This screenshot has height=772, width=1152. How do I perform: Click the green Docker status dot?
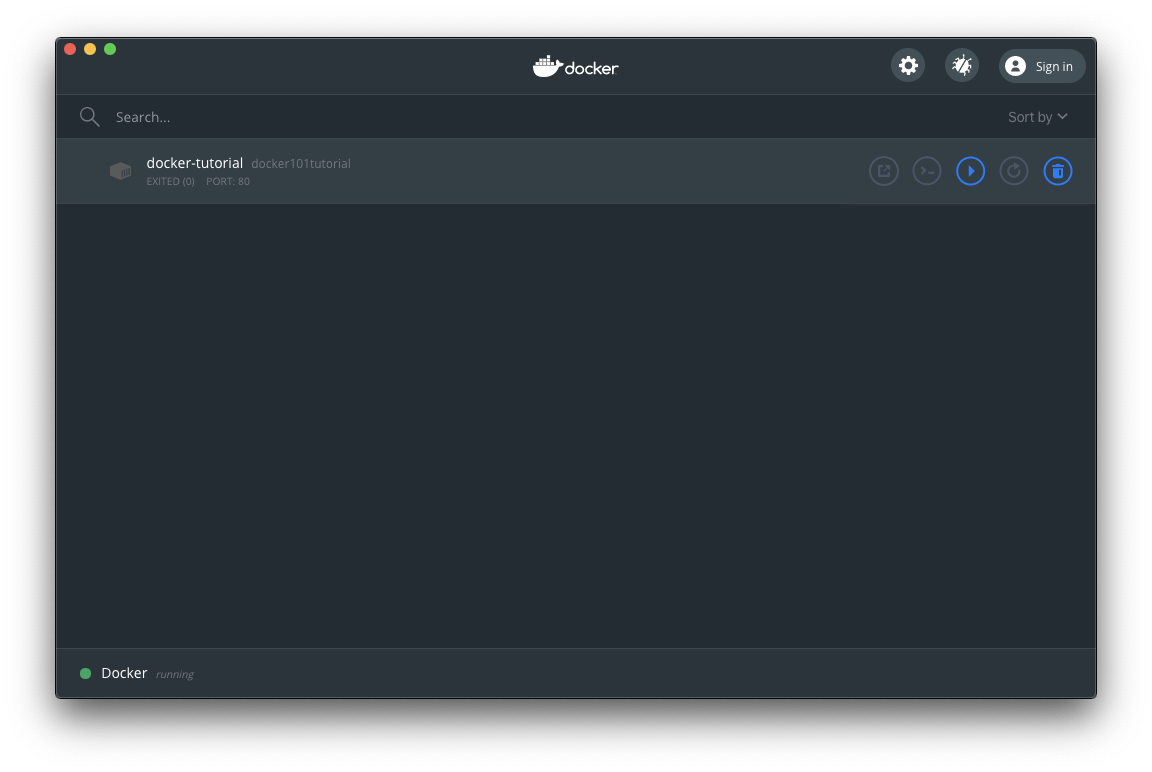click(85, 674)
